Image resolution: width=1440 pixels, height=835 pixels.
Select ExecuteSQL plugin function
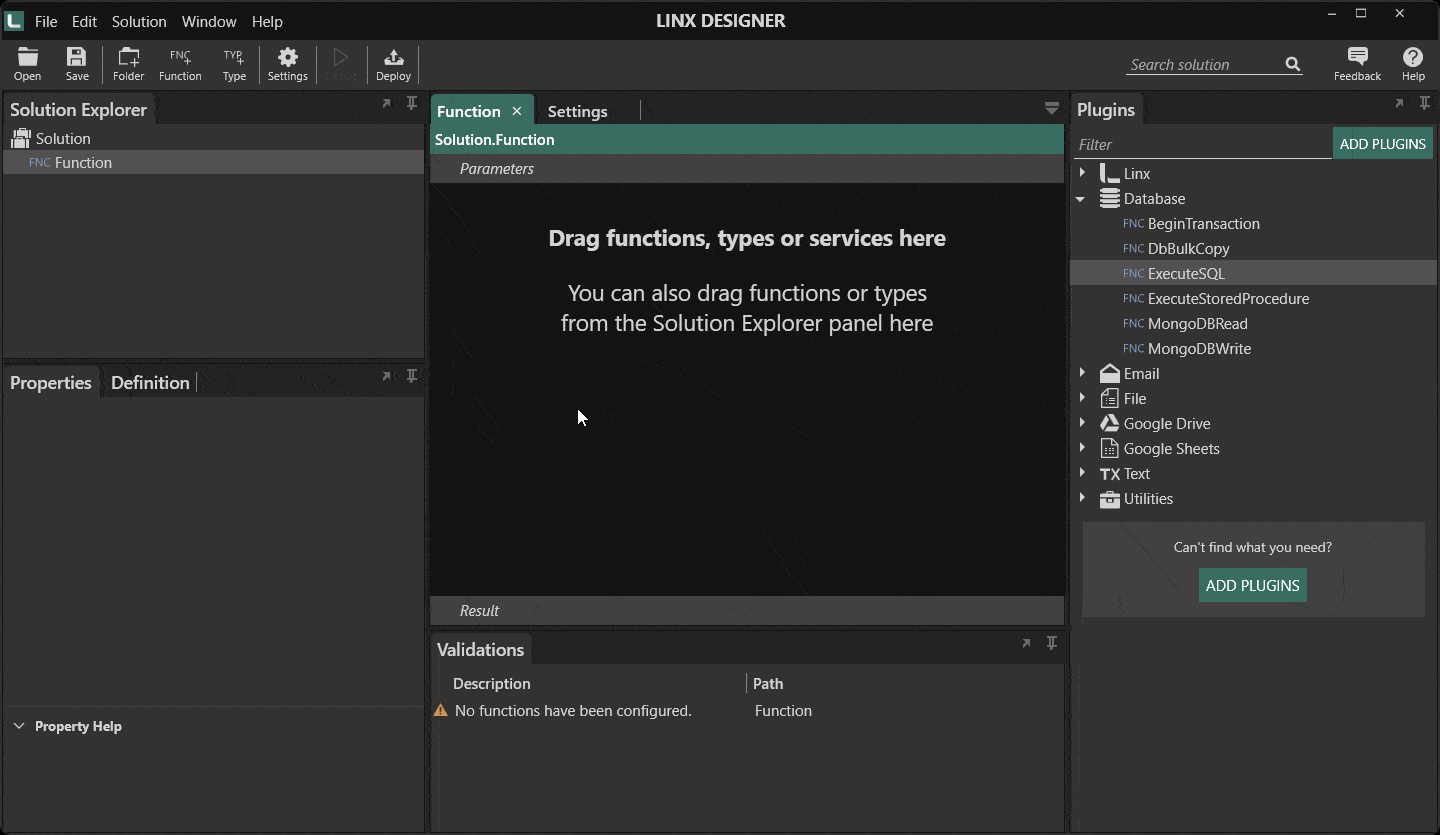1252,274
